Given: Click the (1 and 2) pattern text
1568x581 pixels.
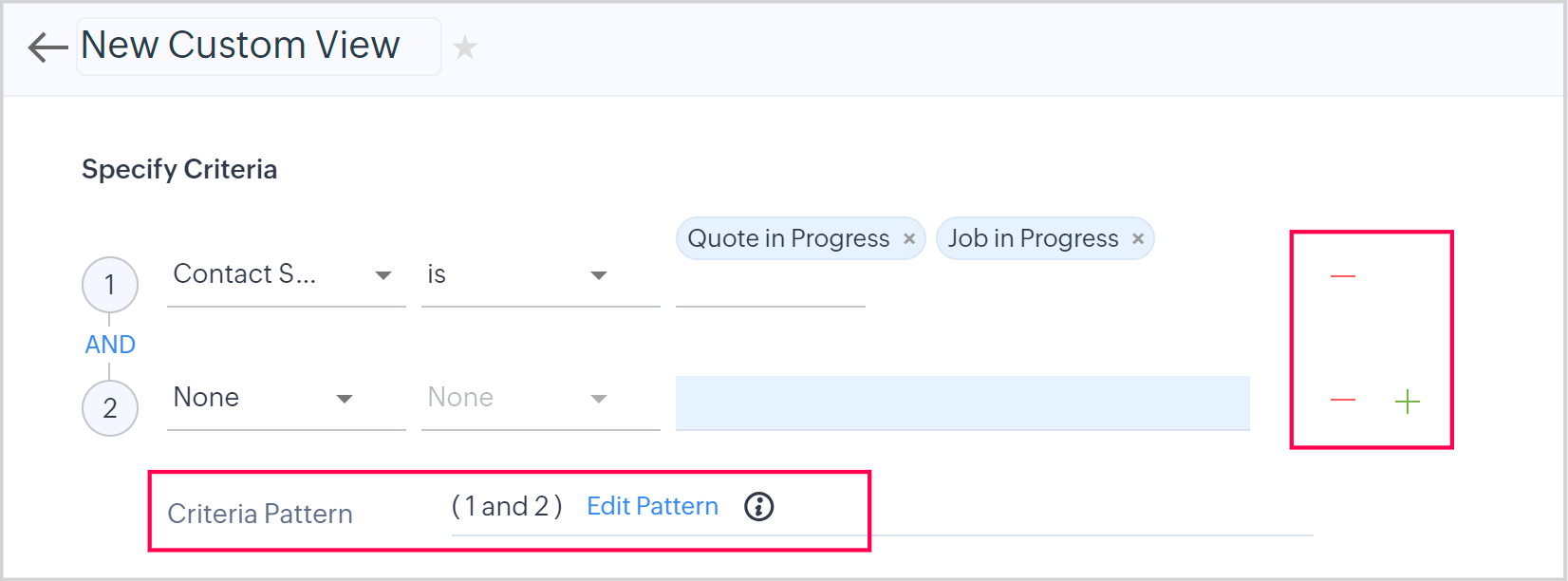Looking at the screenshot, I should [x=507, y=507].
